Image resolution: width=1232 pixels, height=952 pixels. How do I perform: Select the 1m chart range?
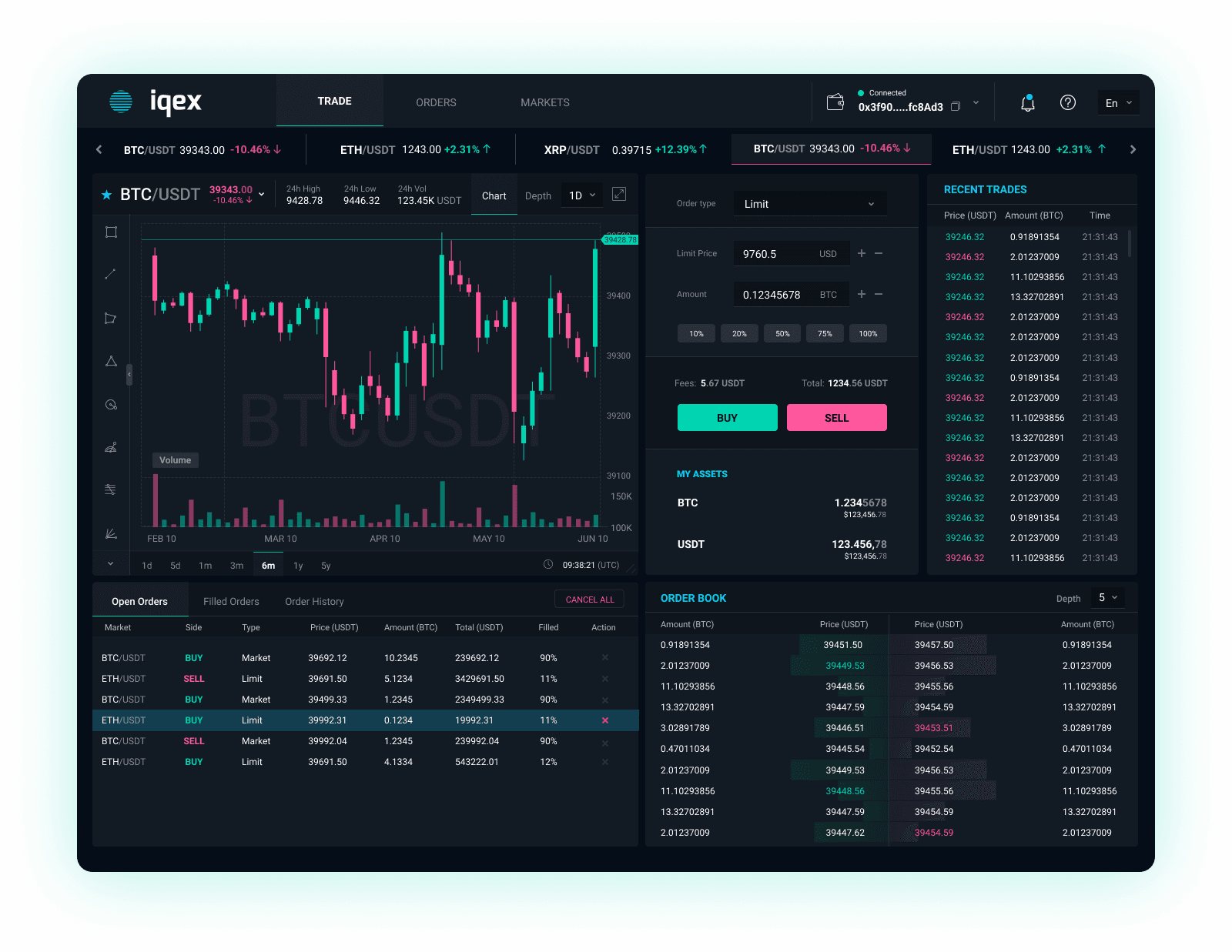[206, 566]
